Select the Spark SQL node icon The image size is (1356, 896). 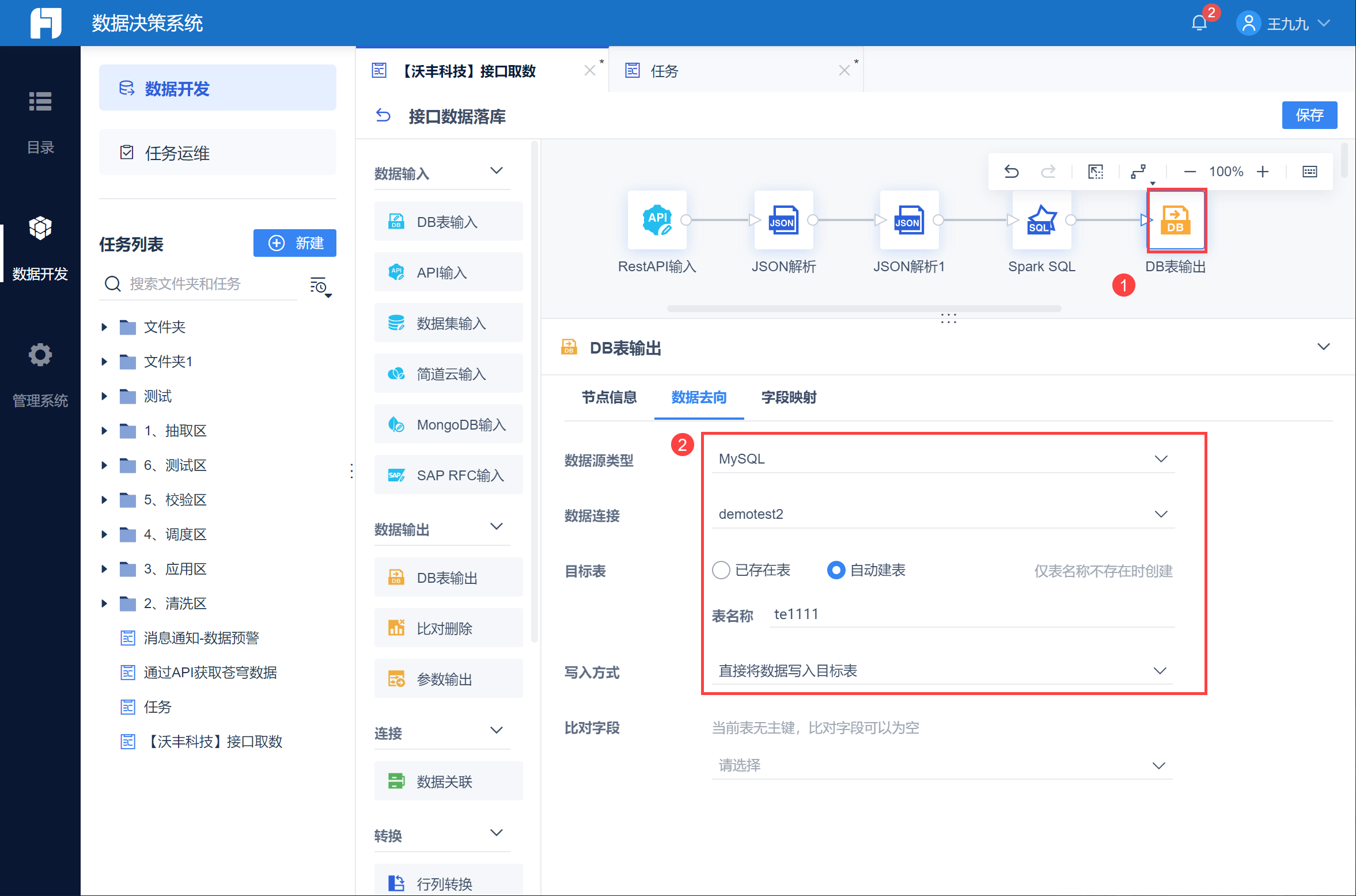[1041, 220]
